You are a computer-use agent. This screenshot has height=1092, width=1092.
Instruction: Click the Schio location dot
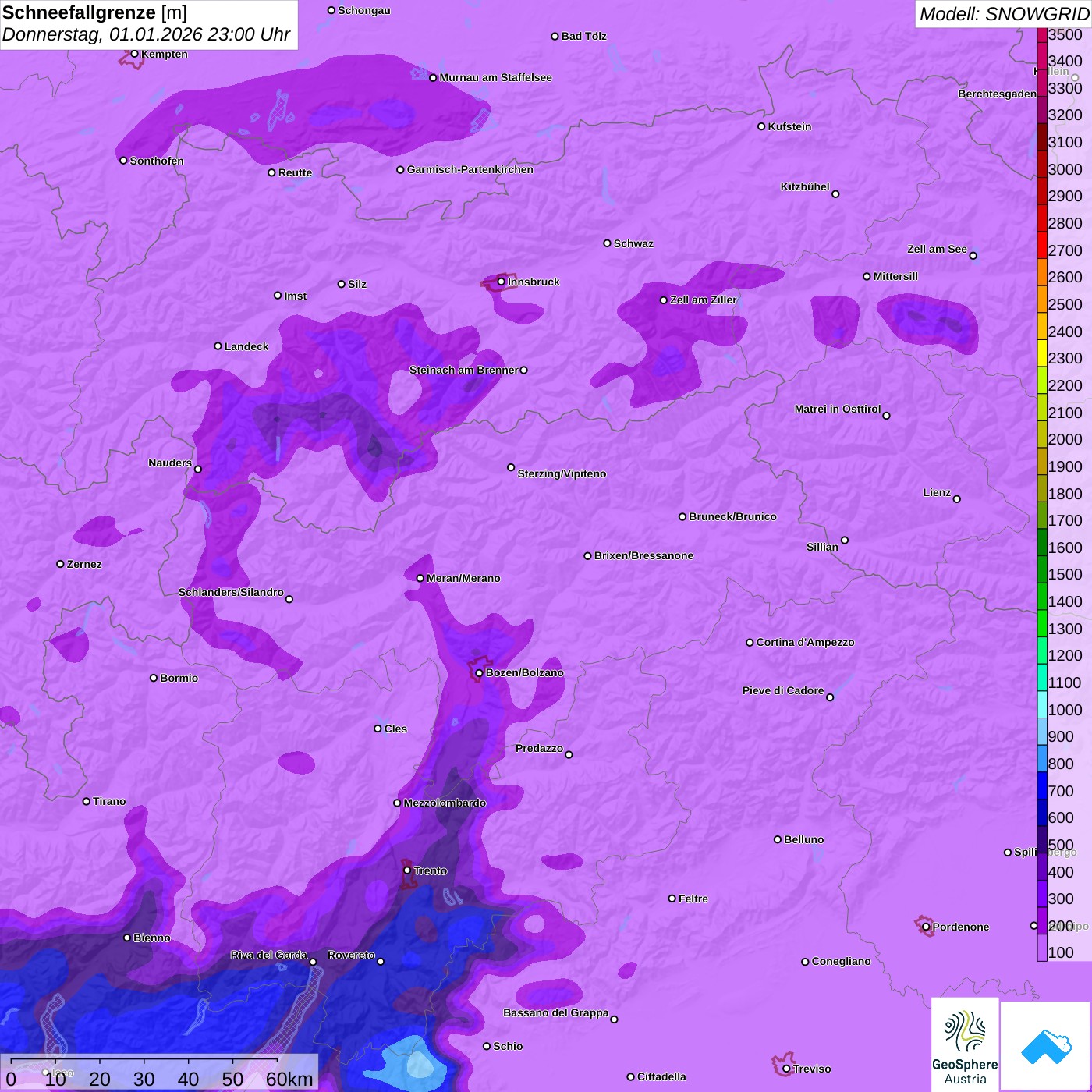[487, 1046]
